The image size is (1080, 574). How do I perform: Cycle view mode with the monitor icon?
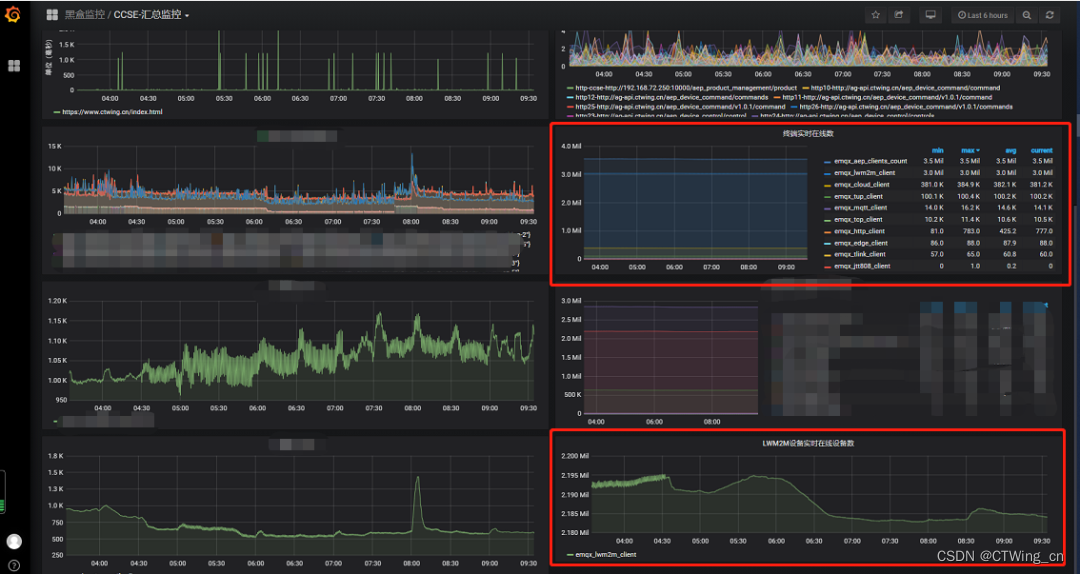click(x=931, y=15)
